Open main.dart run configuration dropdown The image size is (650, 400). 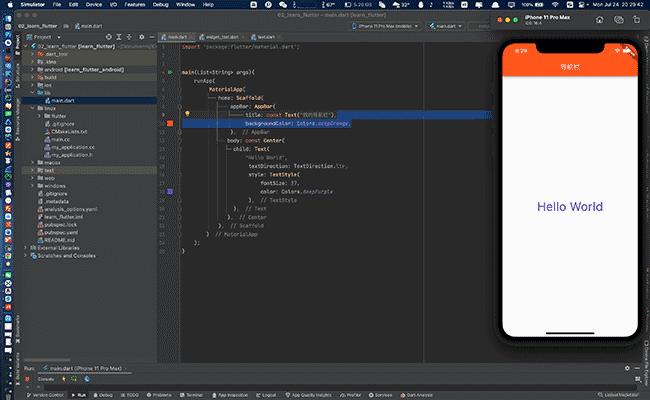coord(446,26)
